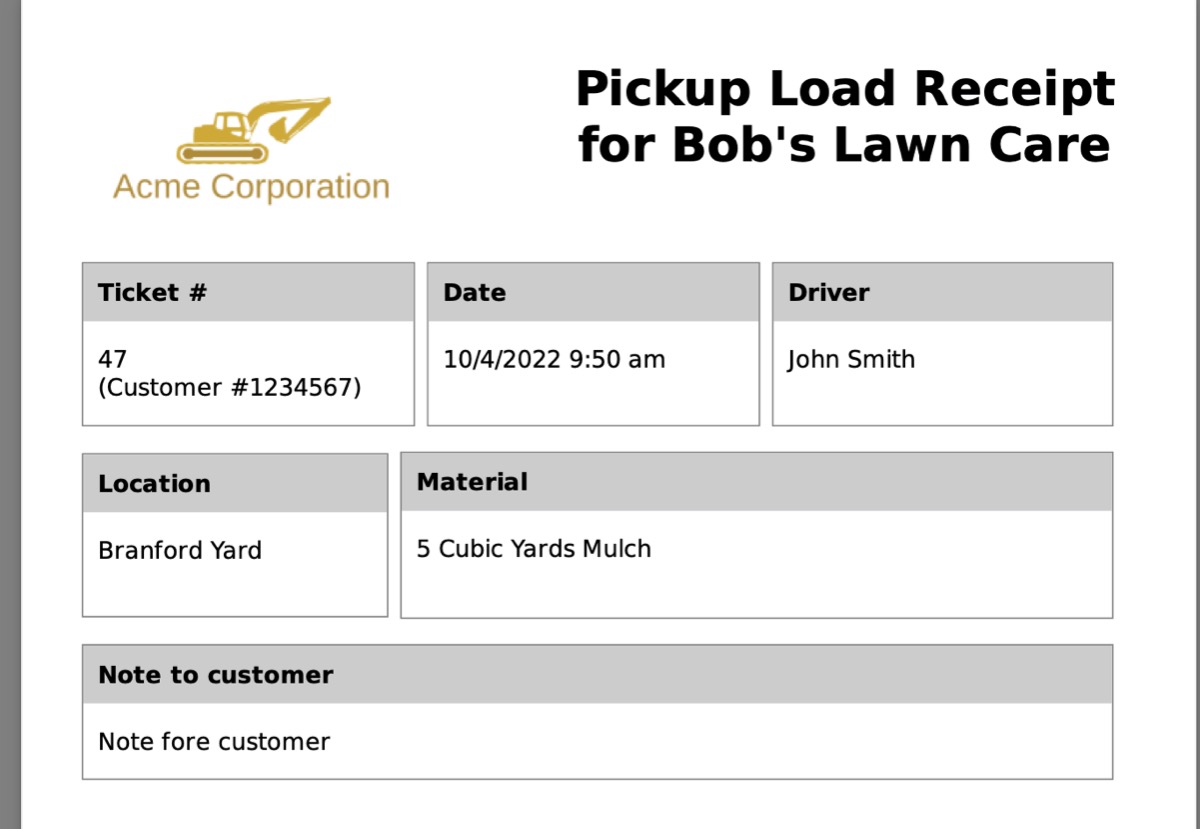Screen dimensions: 1200x829
Task: Click the 5 Cubic Yards Mulch text
Action: tap(534, 549)
